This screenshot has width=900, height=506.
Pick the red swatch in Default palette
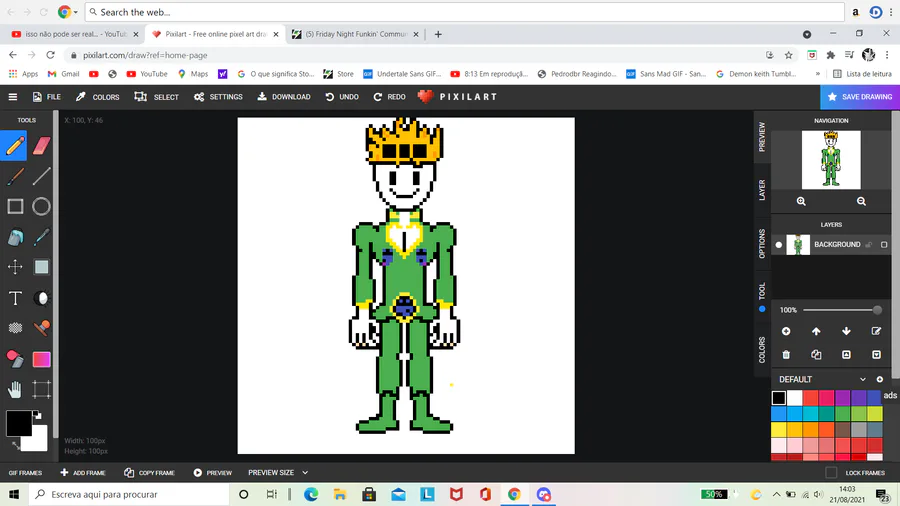(810, 398)
